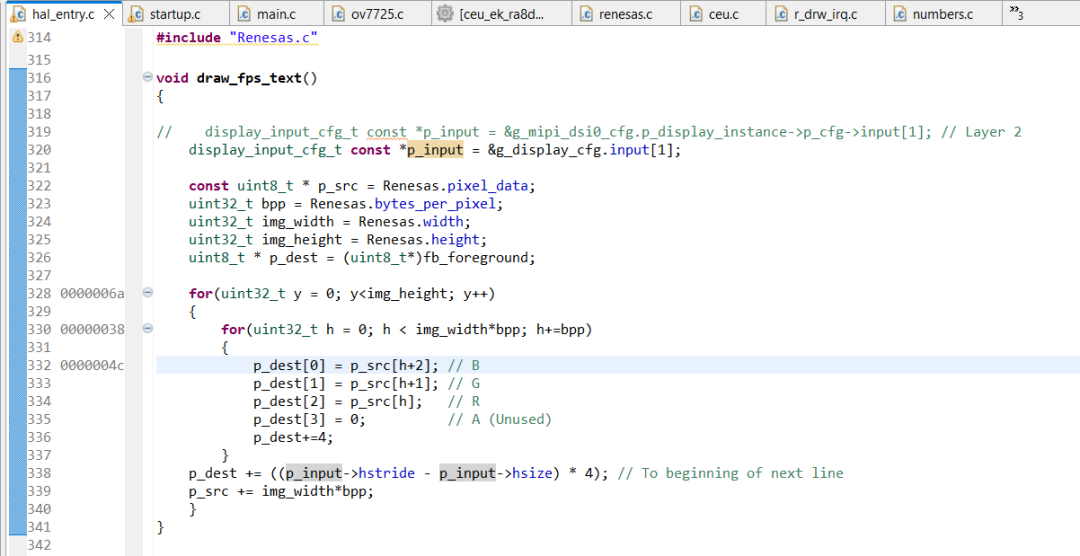Select the ceu.c tab
The width and height of the screenshot is (1080, 556).
pos(723,14)
